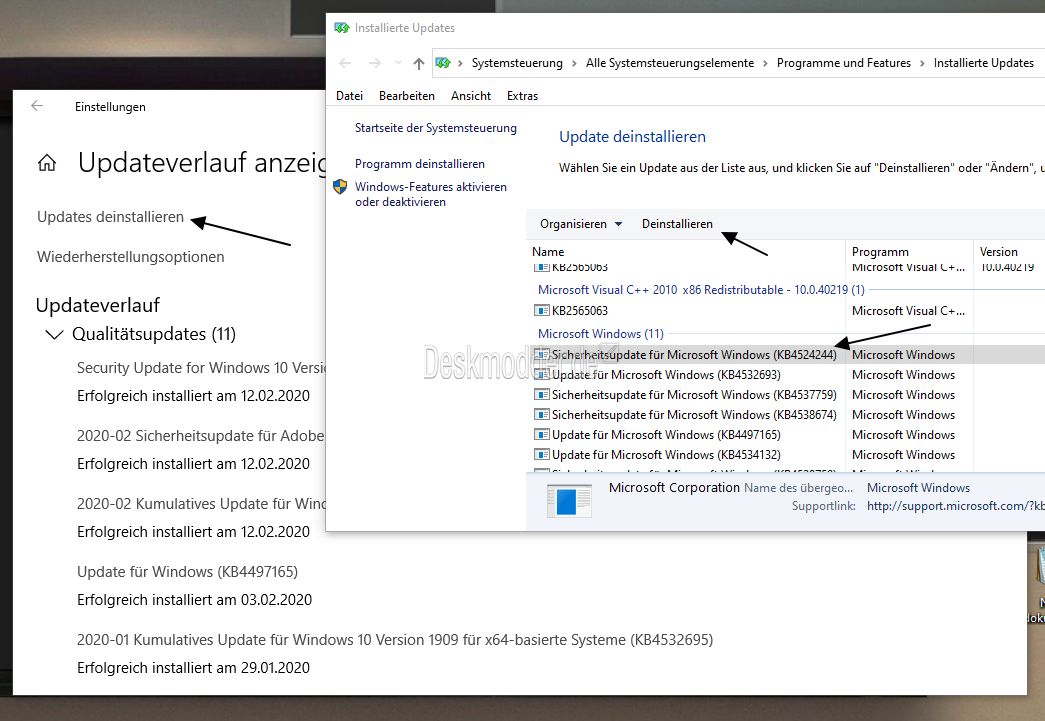Click the large update icon in details pane
This screenshot has height=721, width=1045.
click(x=568, y=500)
